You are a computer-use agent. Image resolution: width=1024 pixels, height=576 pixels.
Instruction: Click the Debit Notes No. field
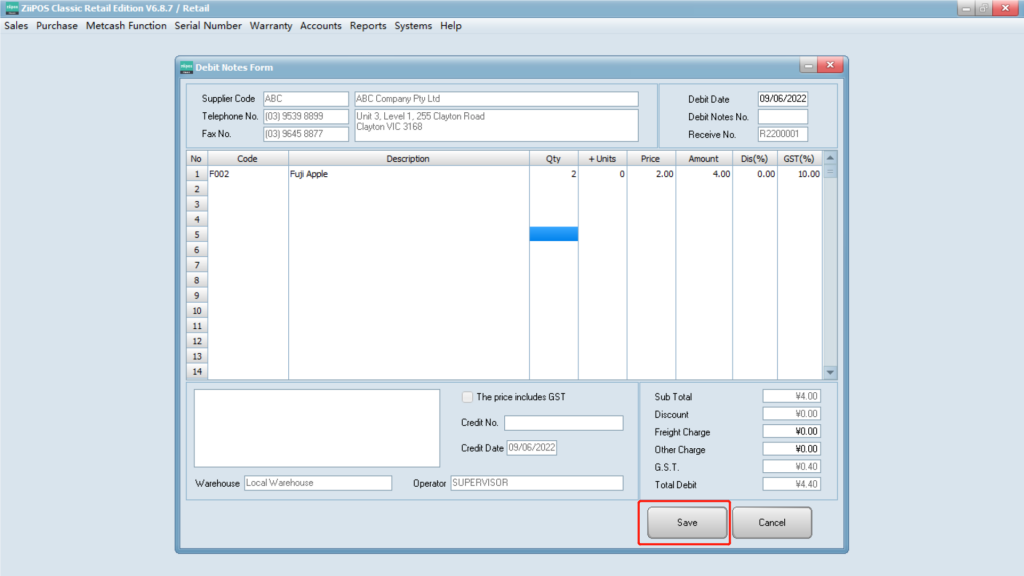tap(782, 117)
